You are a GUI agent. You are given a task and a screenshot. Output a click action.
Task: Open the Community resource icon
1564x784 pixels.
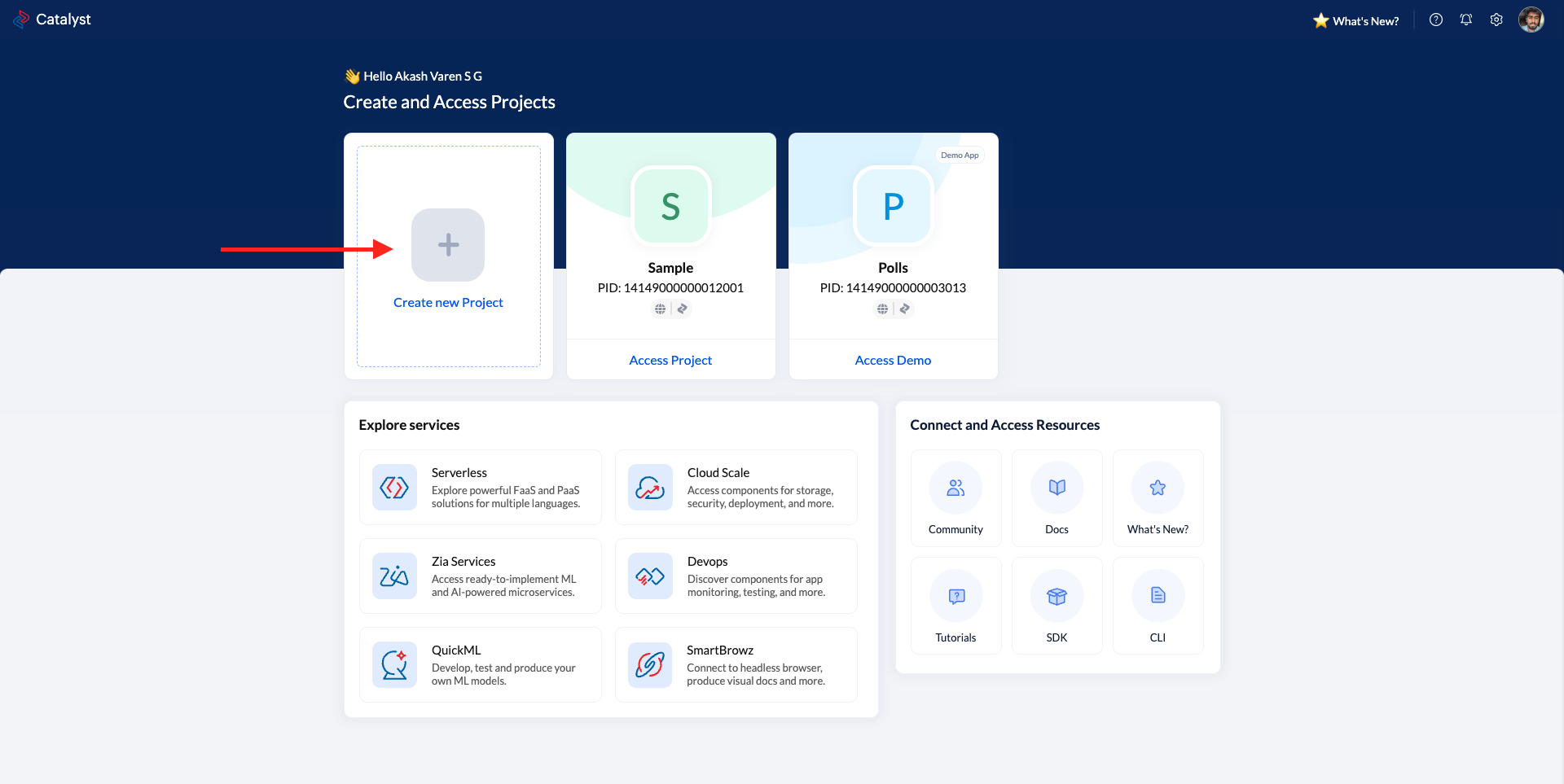click(956, 488)
